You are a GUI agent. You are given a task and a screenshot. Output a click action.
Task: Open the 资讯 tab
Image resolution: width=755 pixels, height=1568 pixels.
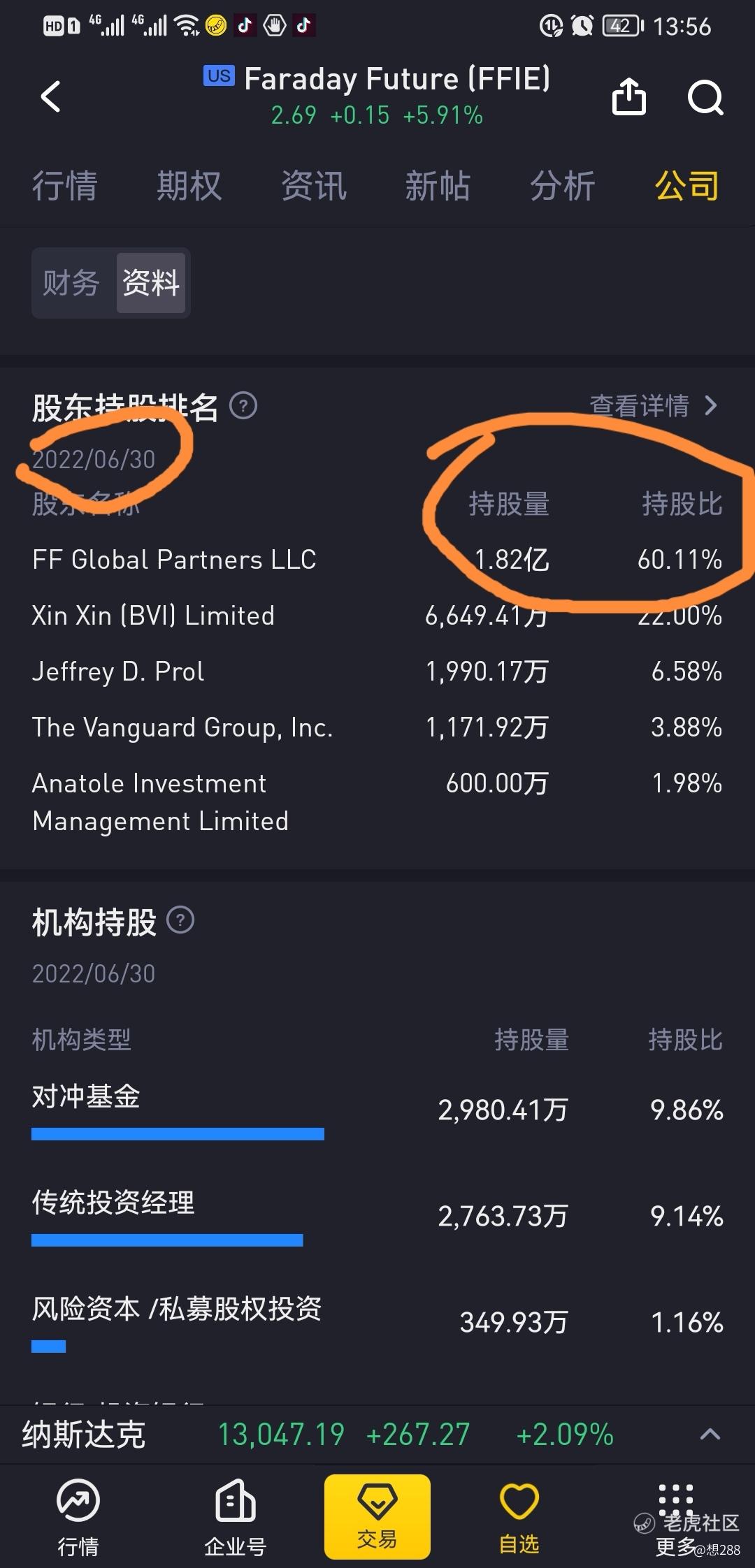coord(314,186)
